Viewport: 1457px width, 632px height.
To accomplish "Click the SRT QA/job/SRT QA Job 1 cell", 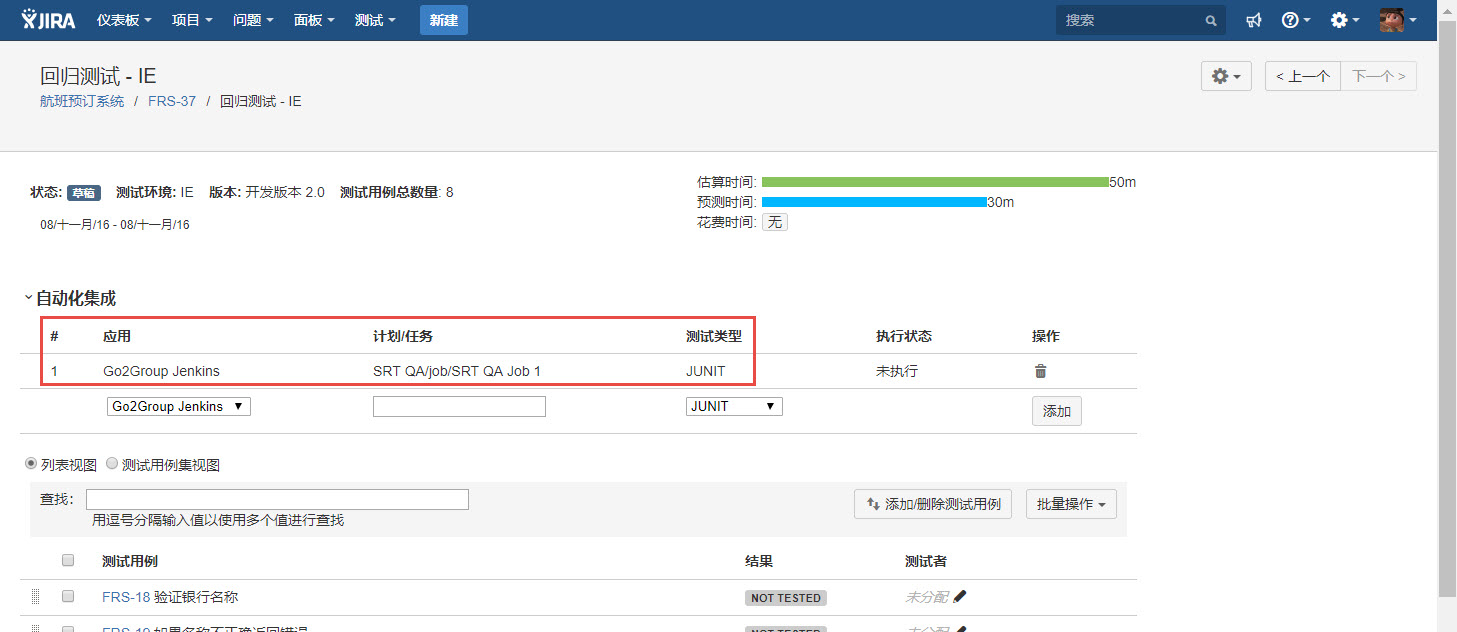I will [x=457, y=371].
